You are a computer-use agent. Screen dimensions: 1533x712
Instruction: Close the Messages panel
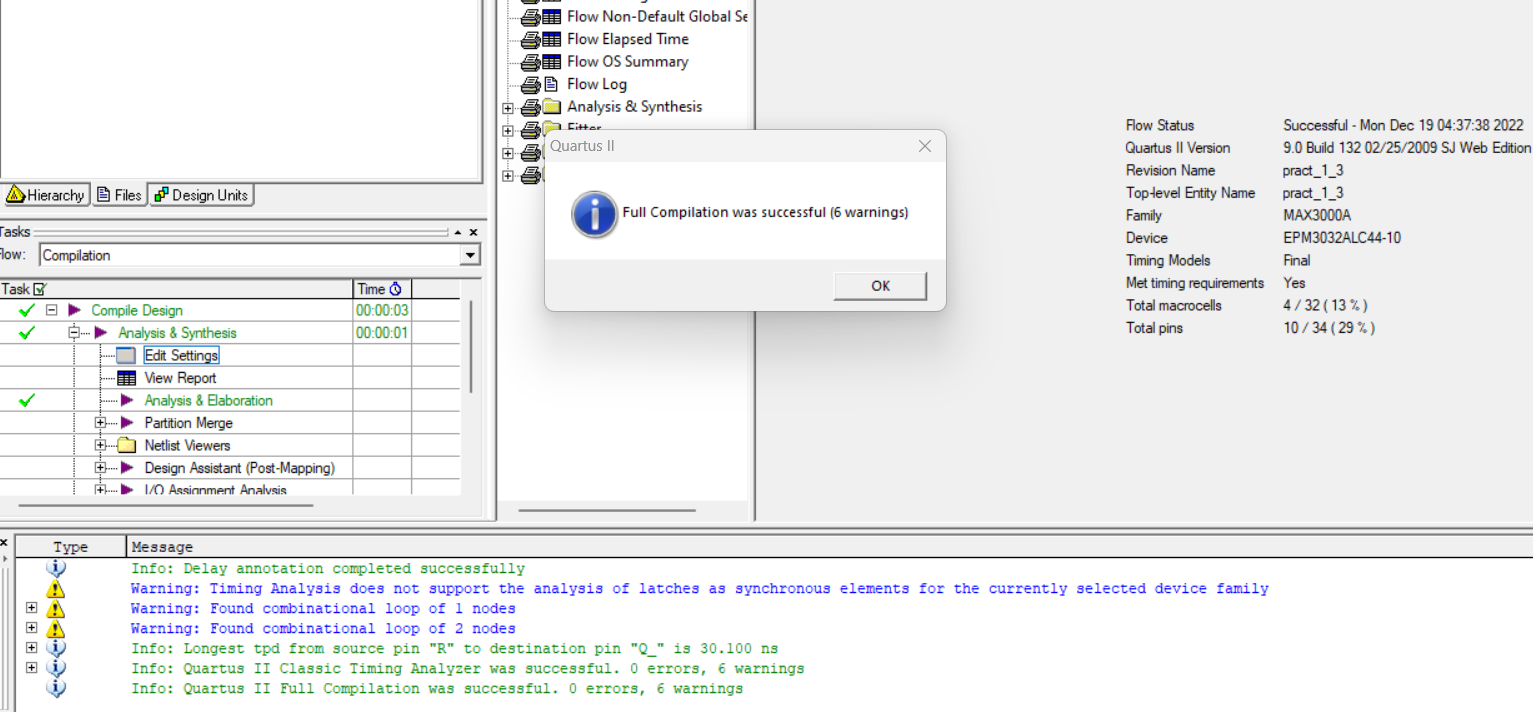tap(4, 542)
